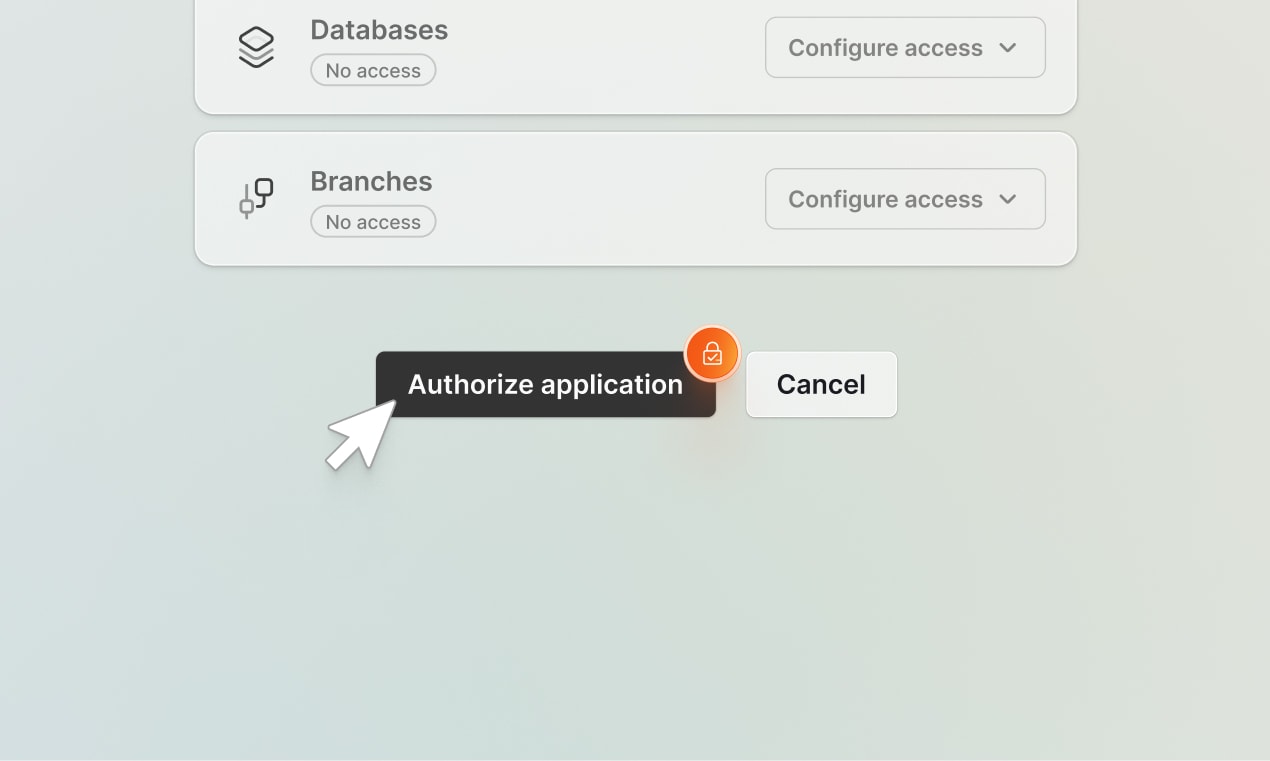Select the Branches section row
1270x761 pixels.
635,198
